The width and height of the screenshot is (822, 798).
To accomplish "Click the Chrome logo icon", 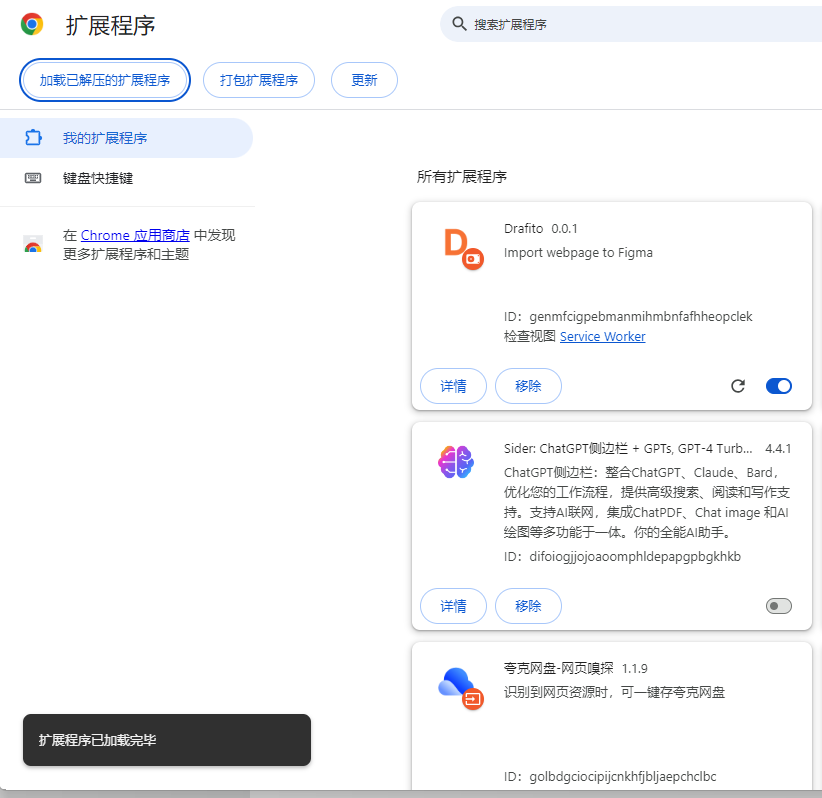I will pos(32,24).
